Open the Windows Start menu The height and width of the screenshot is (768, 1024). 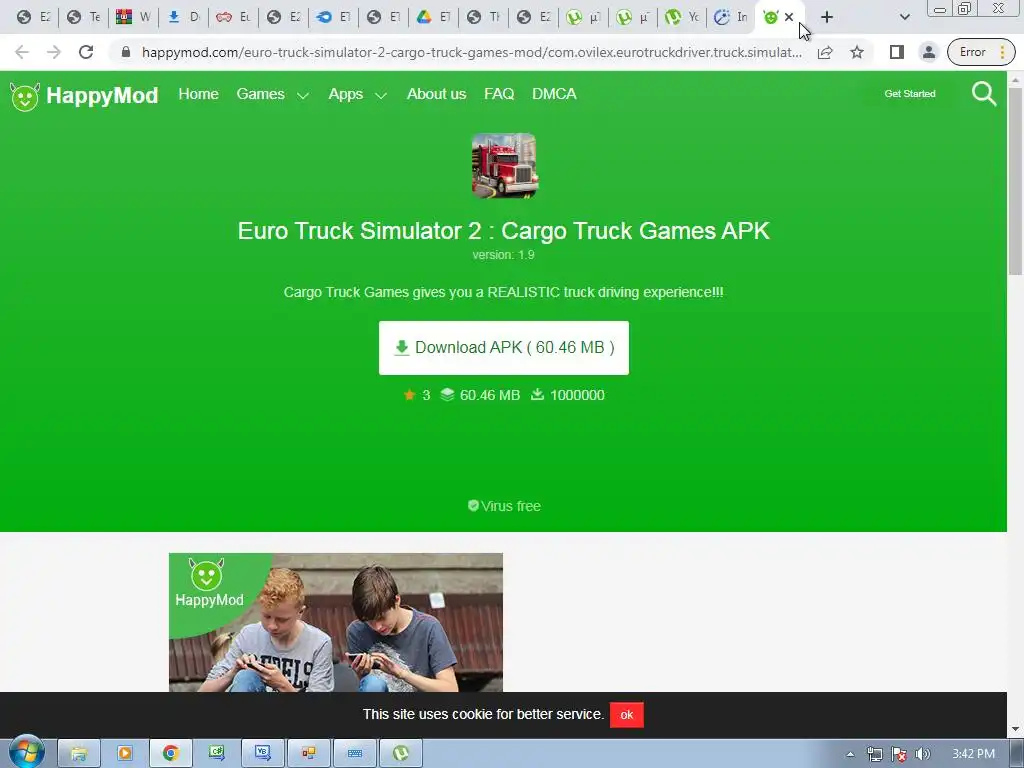point(26,753)
